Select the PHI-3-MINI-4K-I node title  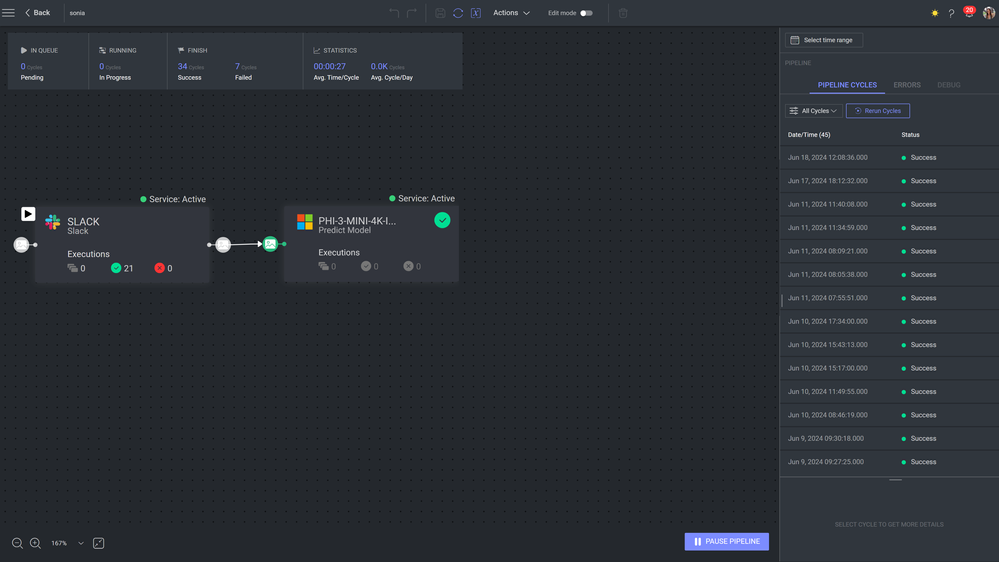(x=357, y=221)
